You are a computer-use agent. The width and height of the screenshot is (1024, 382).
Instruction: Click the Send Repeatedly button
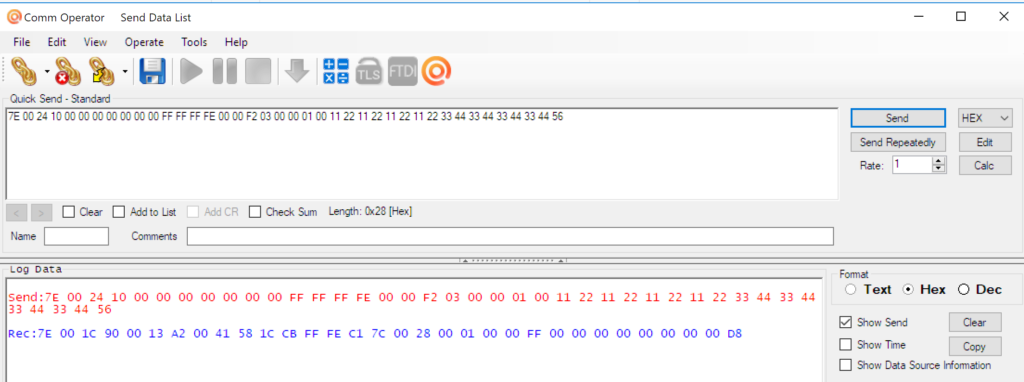click(897, 142)
